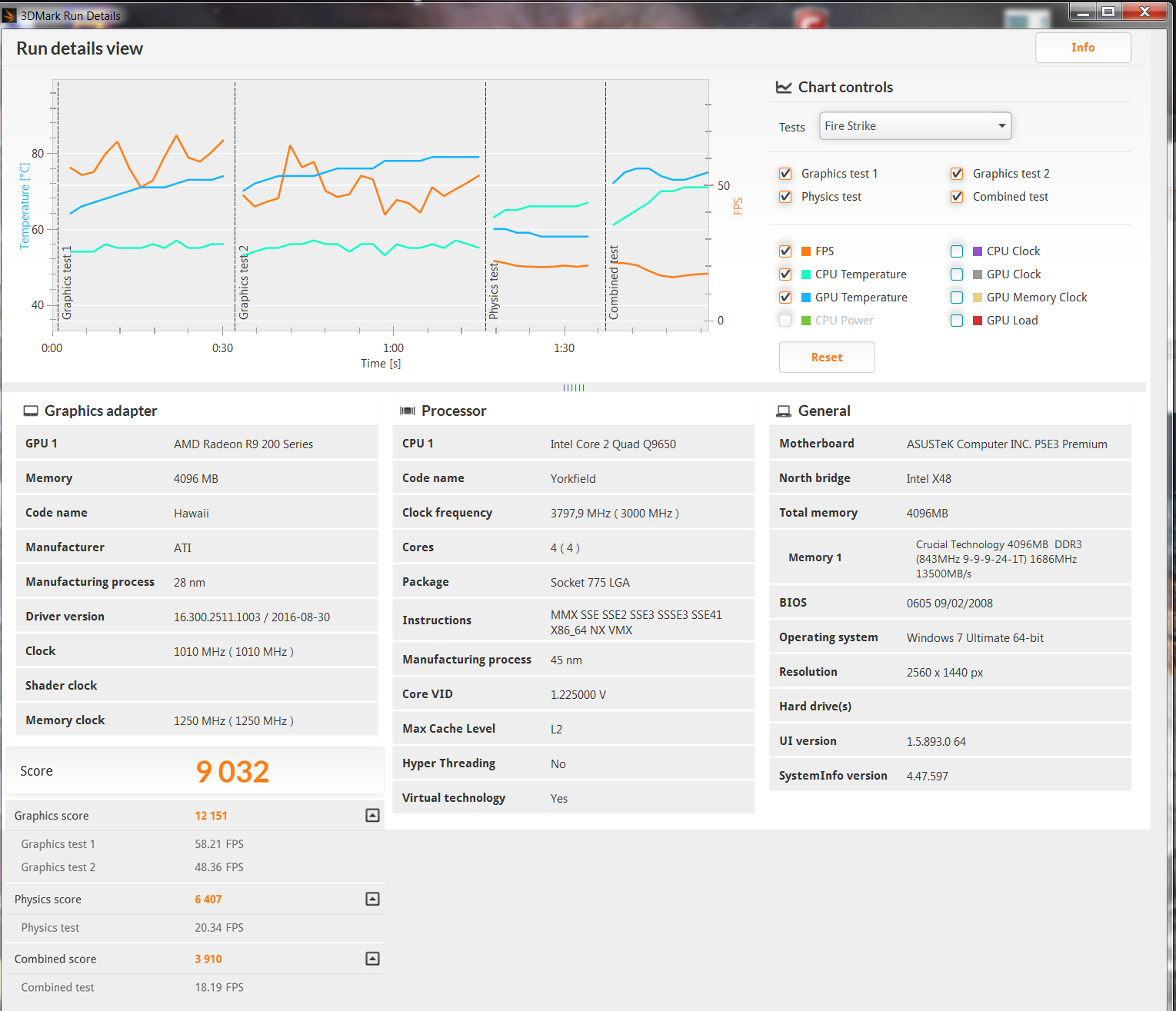Click the purple CPU Clock legend swatch

978,251
